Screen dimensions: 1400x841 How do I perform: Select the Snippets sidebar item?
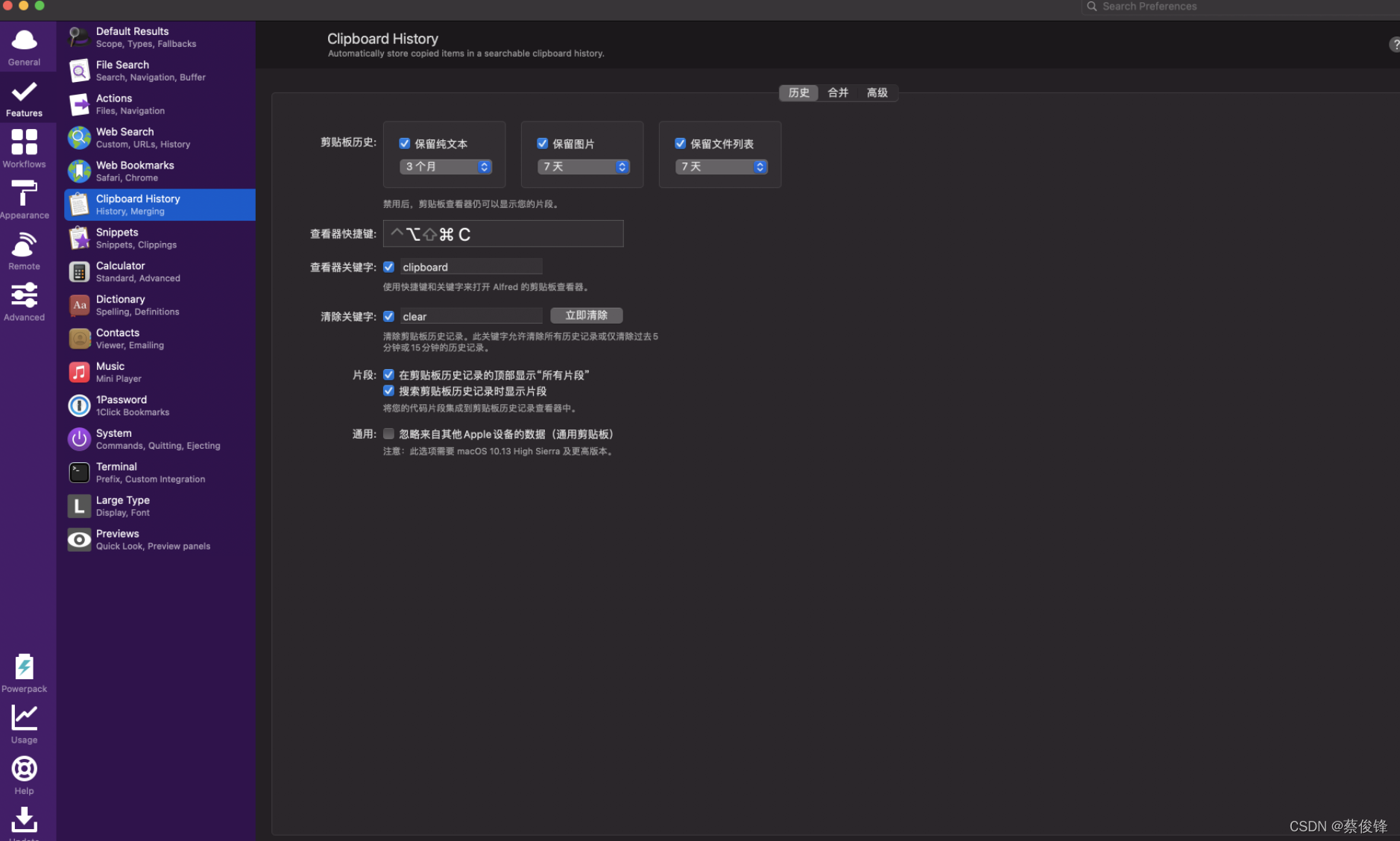pyautogui.click(x=157, y=237)
